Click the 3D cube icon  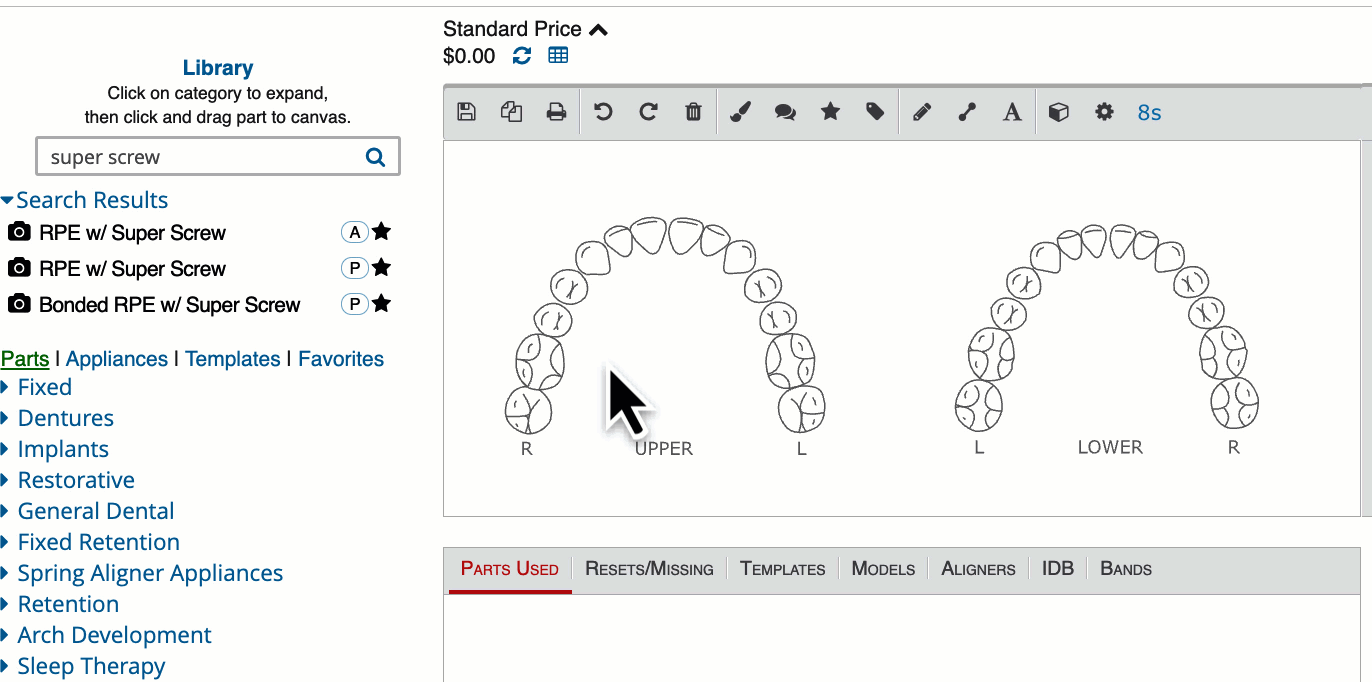1058,112
